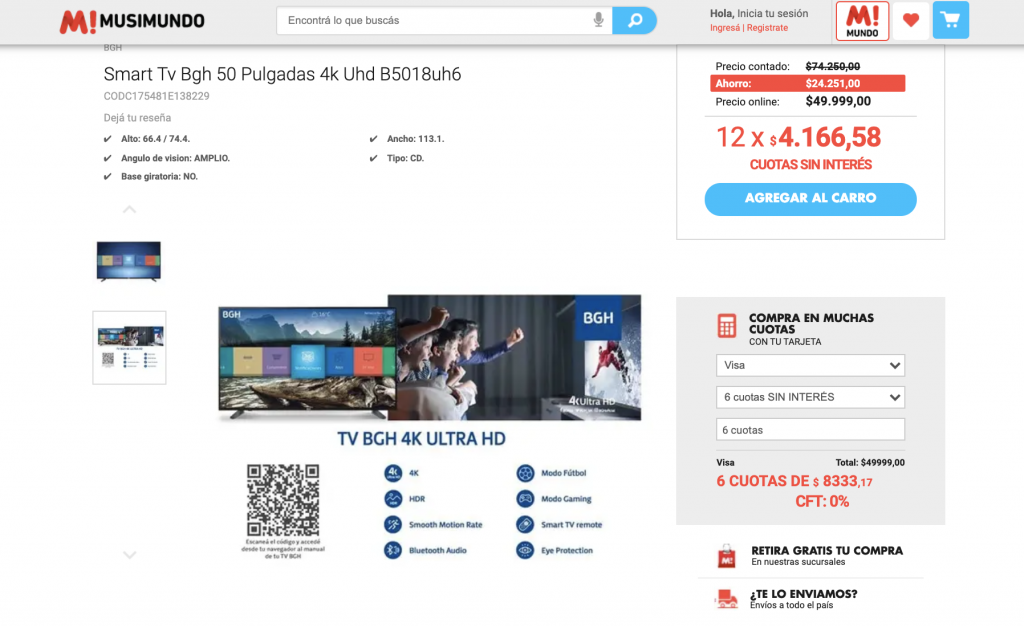Click the Ahorro $24.251,00 red banner
This screenshot has width=1024, height=627.
[808, 84]
